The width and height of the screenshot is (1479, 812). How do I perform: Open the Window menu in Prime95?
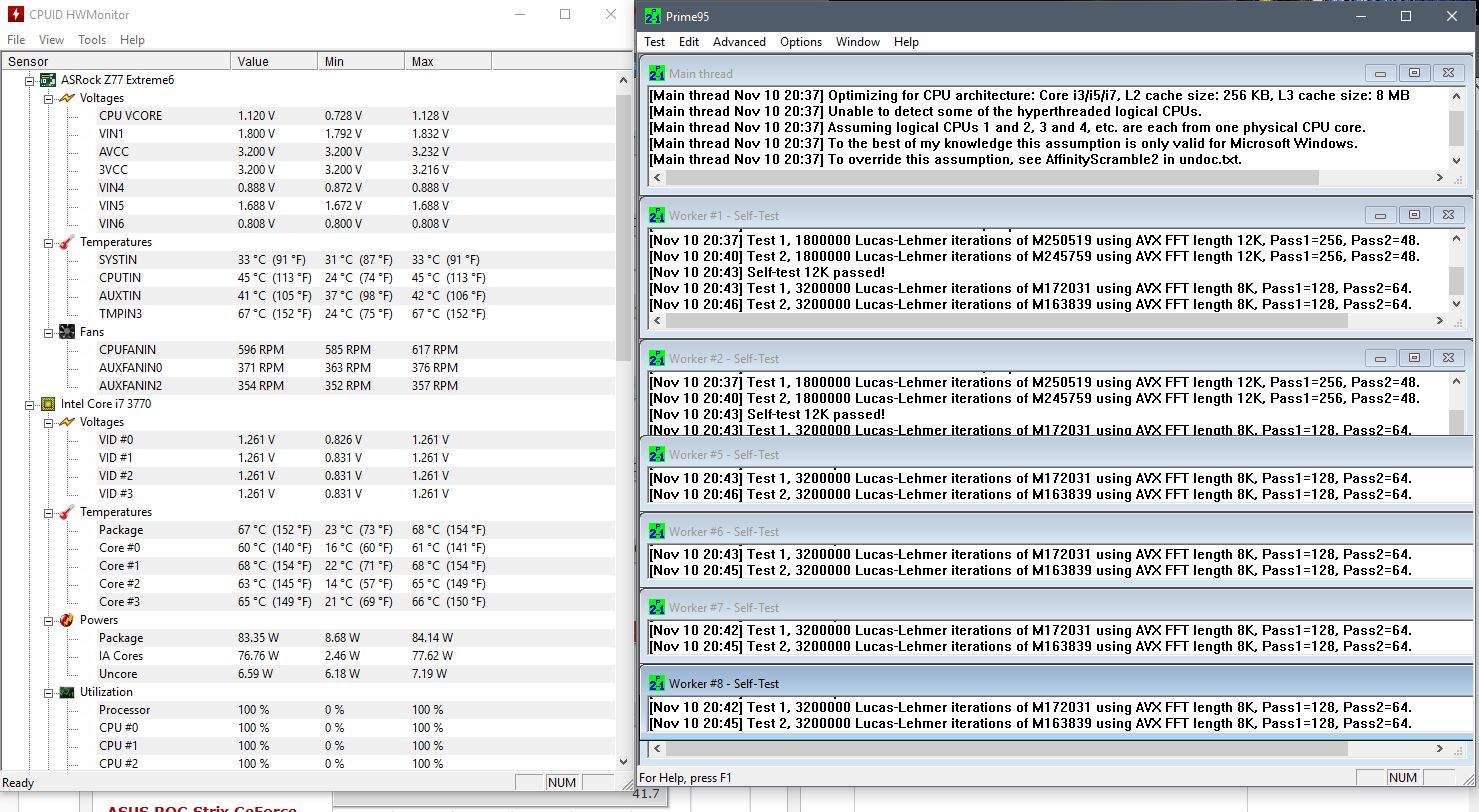tap(858, 42)
